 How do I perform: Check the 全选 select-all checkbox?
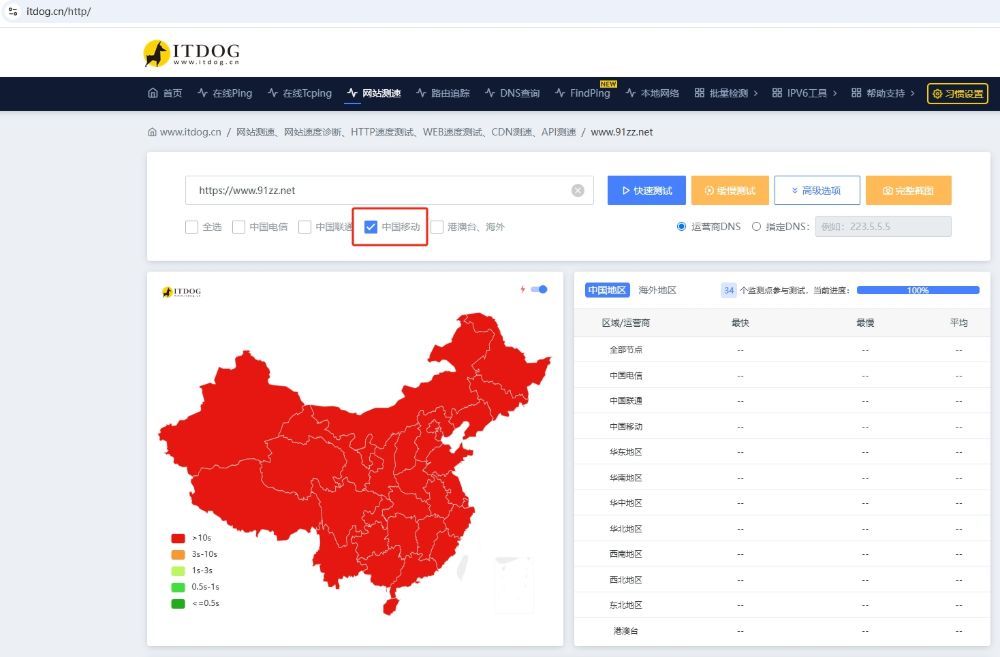[x=191, y=227]
